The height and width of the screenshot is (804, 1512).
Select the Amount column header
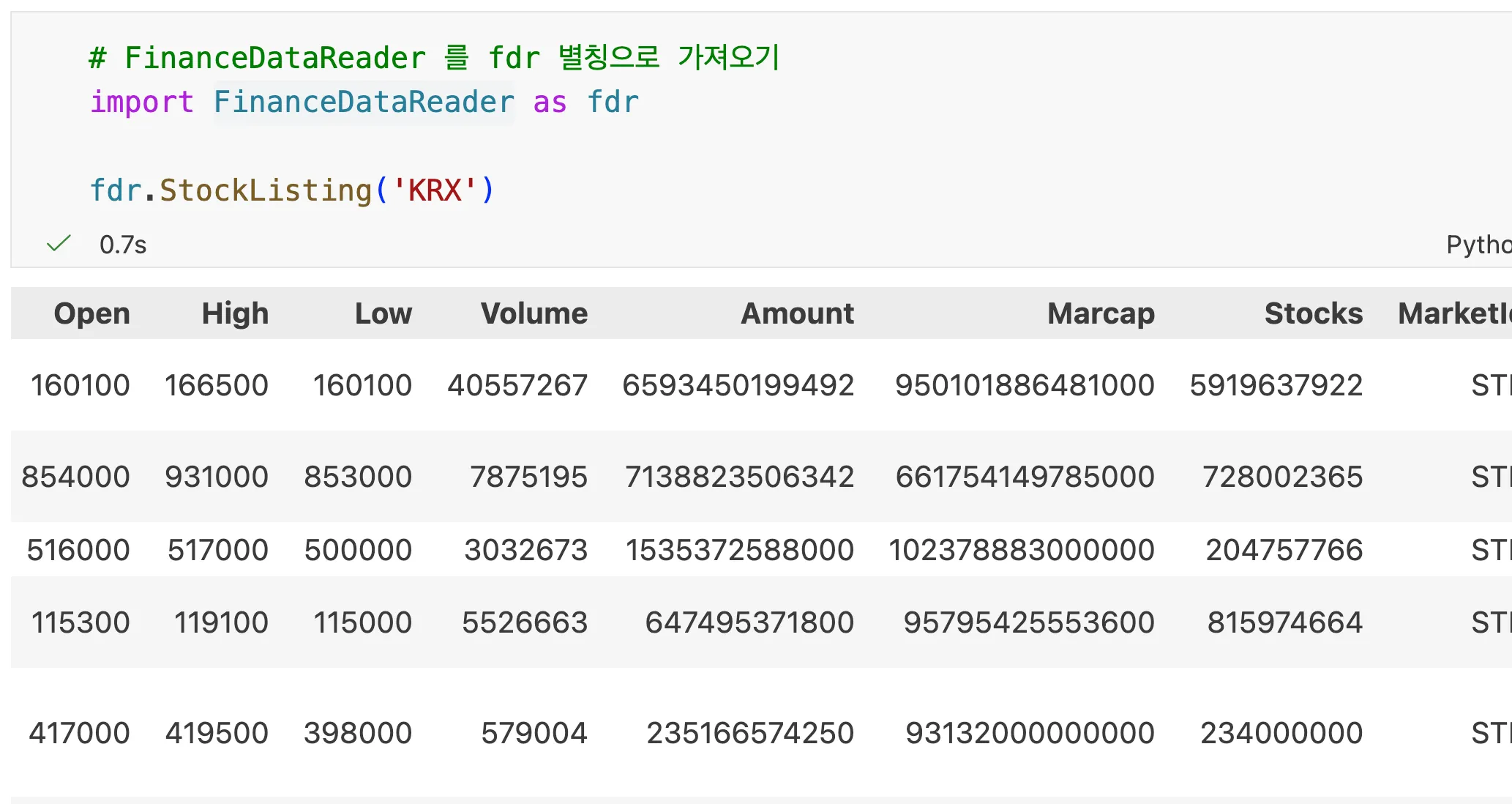(797, 313)
